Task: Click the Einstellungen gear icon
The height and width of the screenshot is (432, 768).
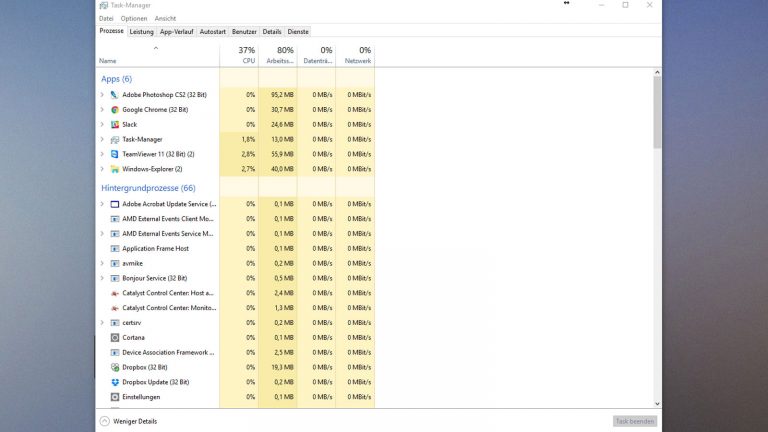Action: pyautogui.click(x=115, y=397)
